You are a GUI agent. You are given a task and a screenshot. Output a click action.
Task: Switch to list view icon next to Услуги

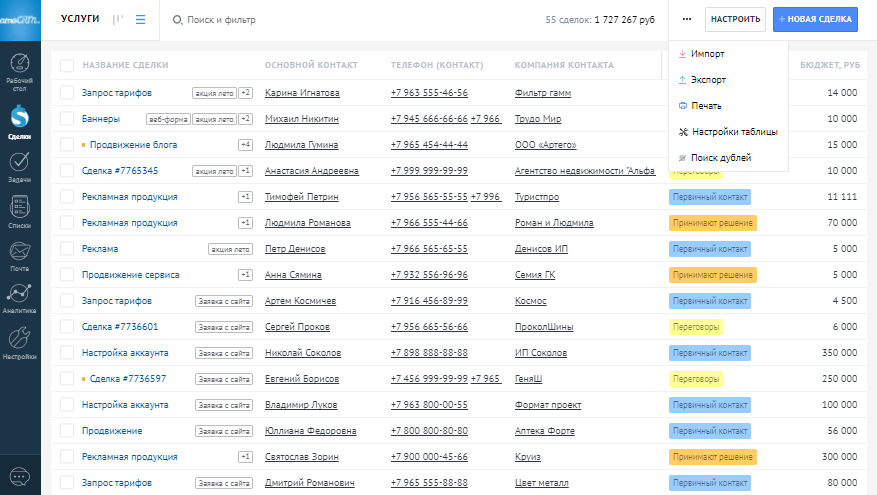(x=140, y=20)
